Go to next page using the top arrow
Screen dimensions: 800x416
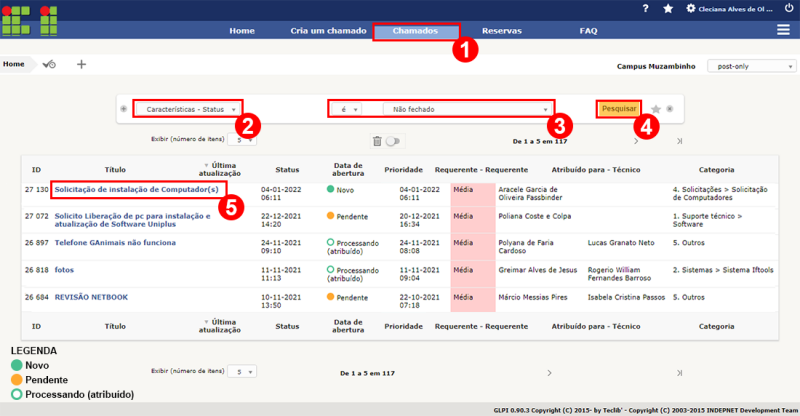[636, 141]
